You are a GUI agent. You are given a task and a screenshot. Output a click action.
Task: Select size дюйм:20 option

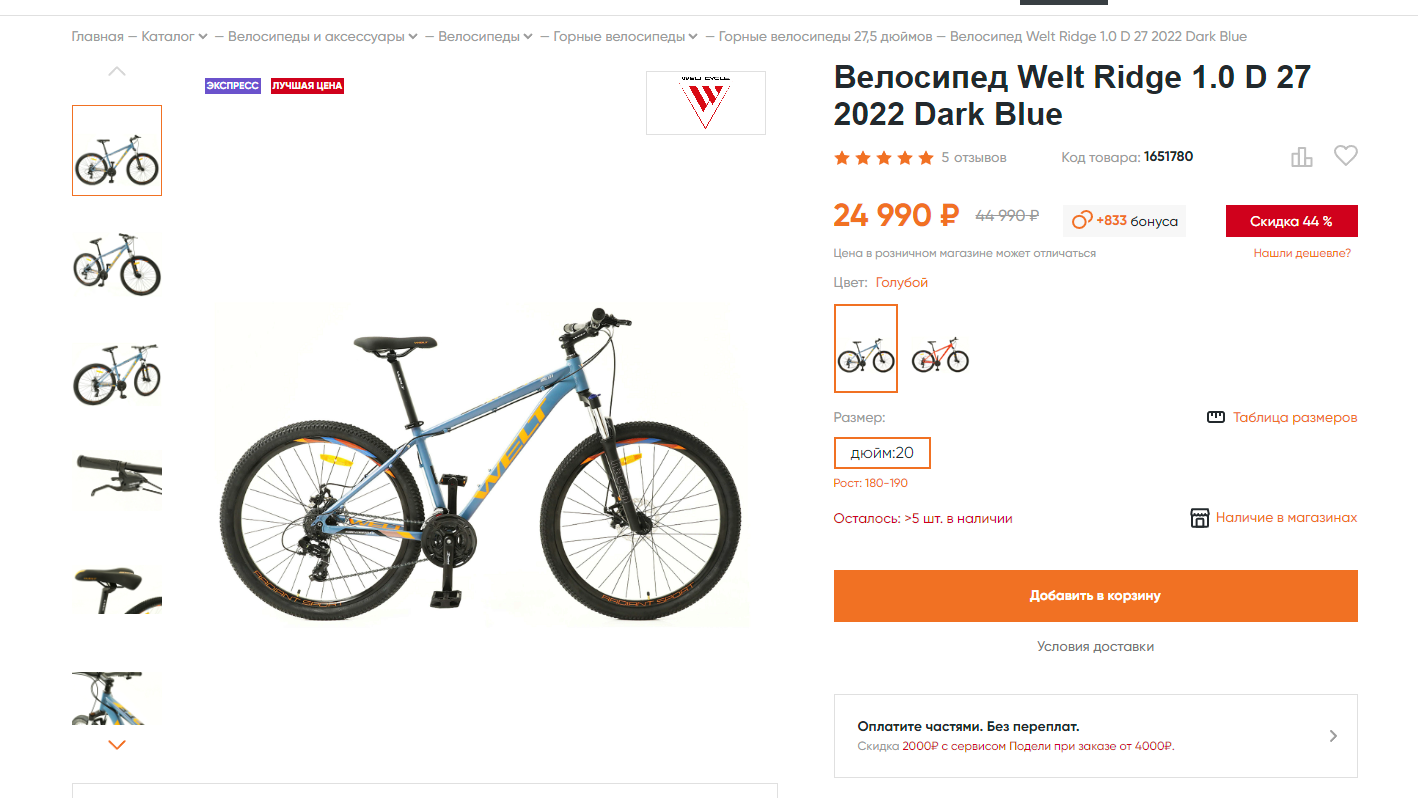click(882, 453)
